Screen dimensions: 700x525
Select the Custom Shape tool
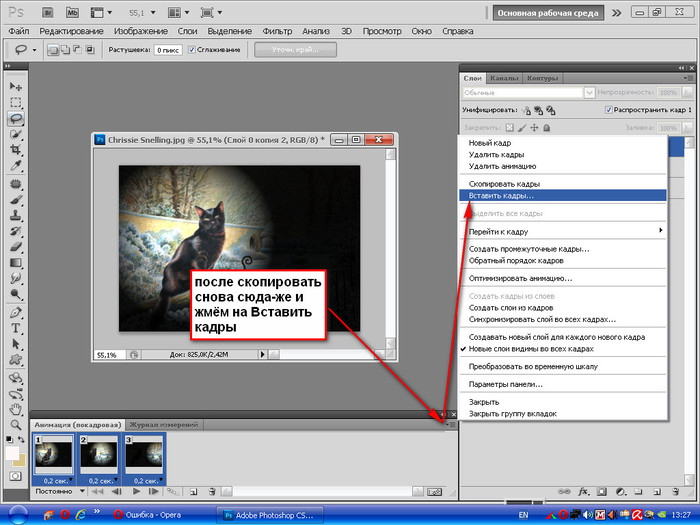[16, 360]
